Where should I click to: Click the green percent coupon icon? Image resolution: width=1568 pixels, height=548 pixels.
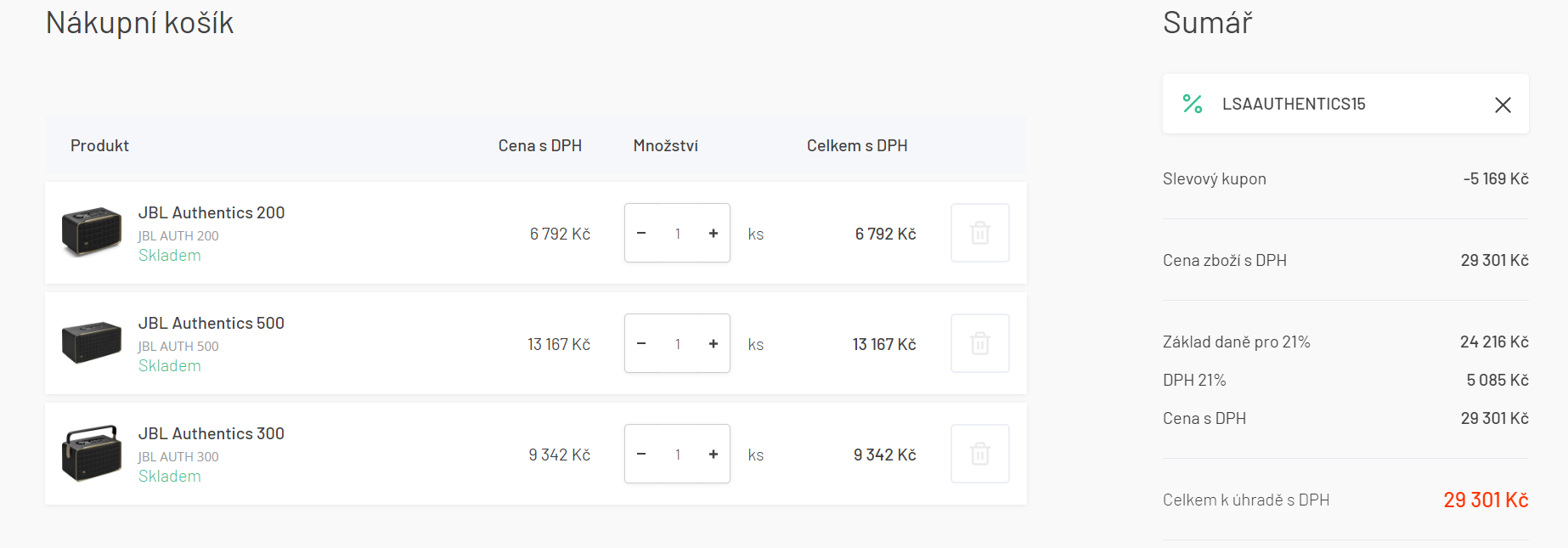tap(1193, 104)
